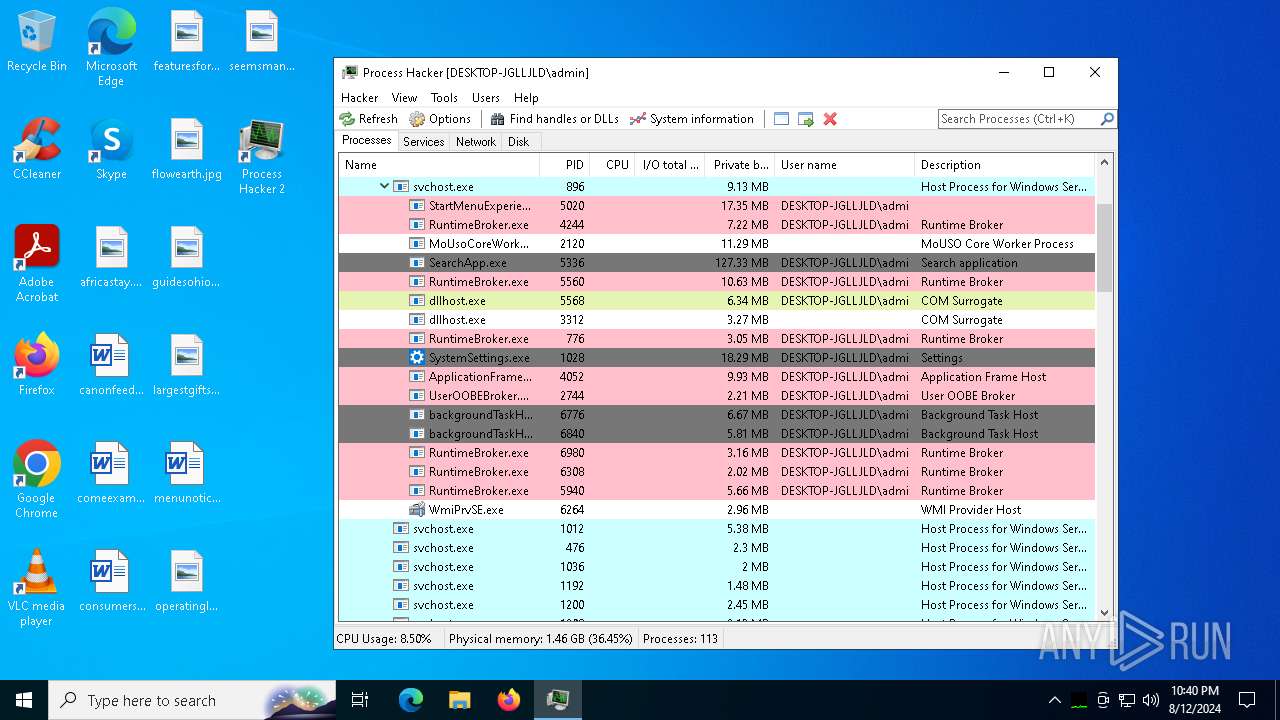The height and width of the screenshot is (720, 1280).
Task: Open the Google Chrome desktop shortcut
Action: 37,480
